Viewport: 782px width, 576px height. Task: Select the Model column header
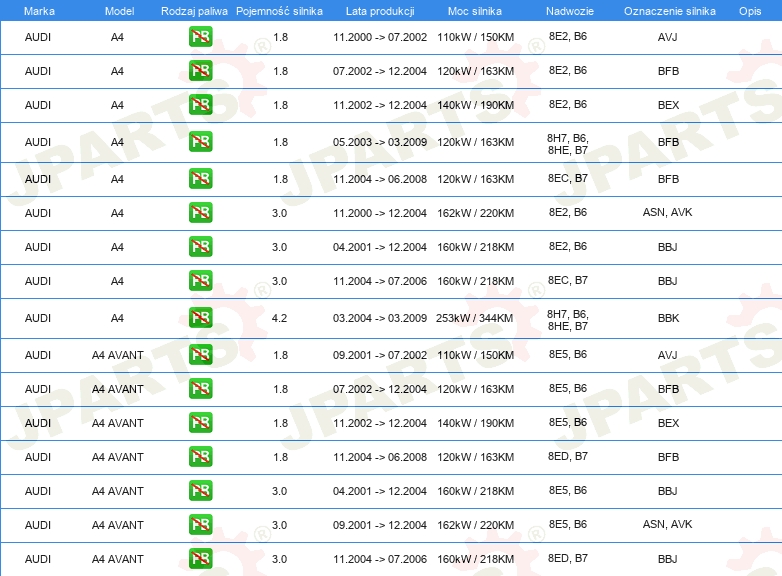119,11
